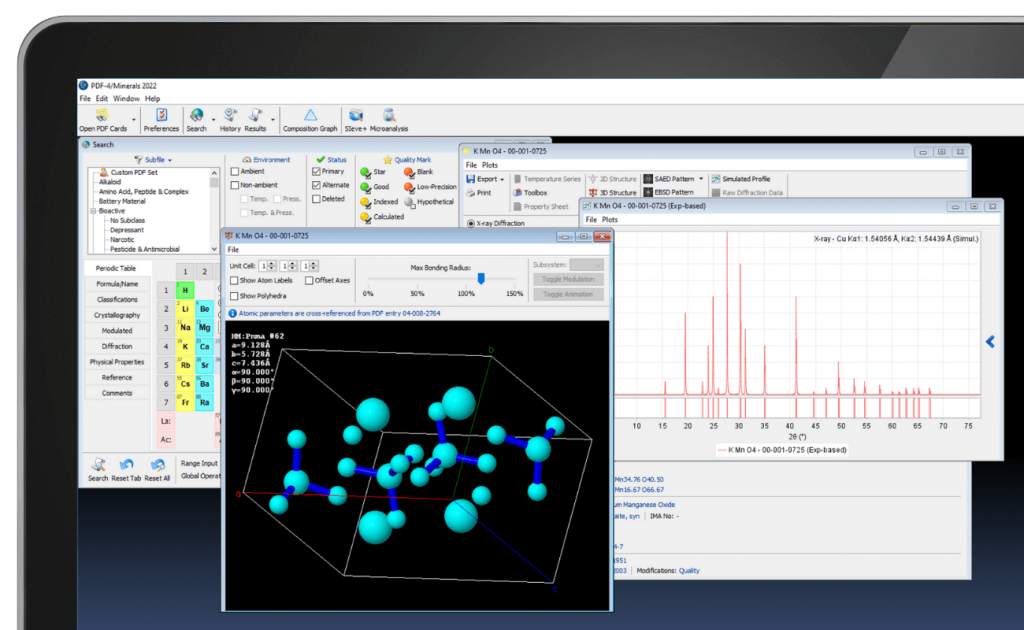Select the X-ray Diffraction radio button
This screenshot has width=1024, height=630.
pyautogui.click(x=471, y=223)
